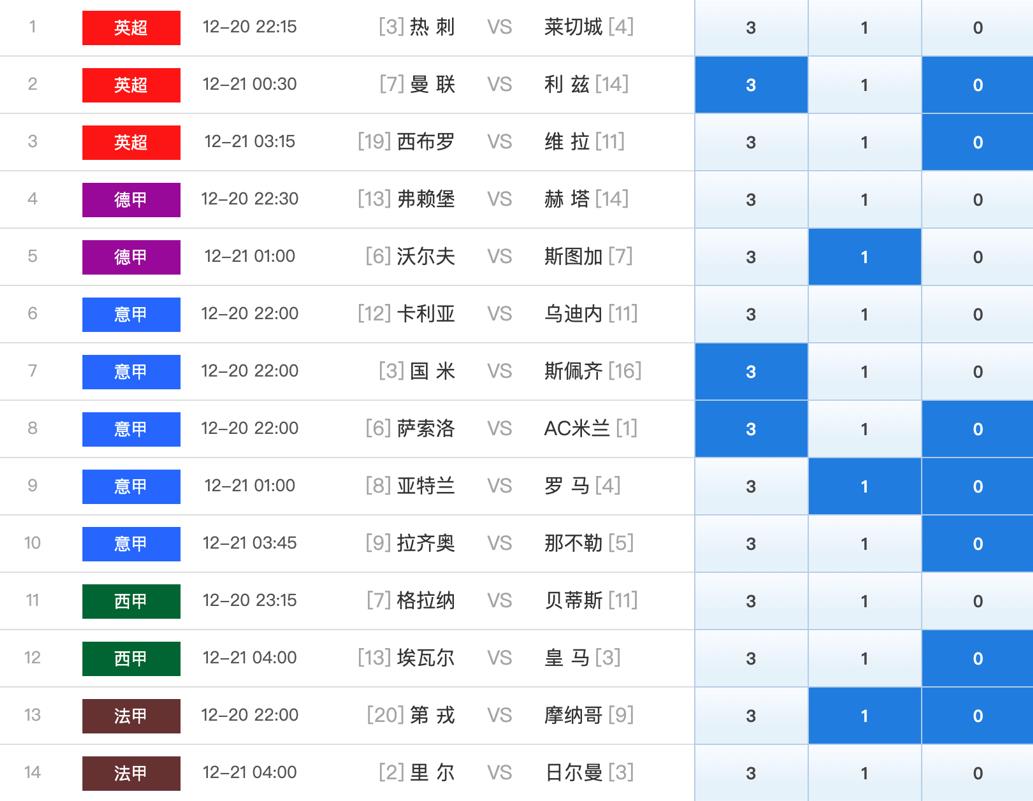This screenshot has width=1033, height=801.
Task: Select the team name 皇马
Action: tap(567, 657)
